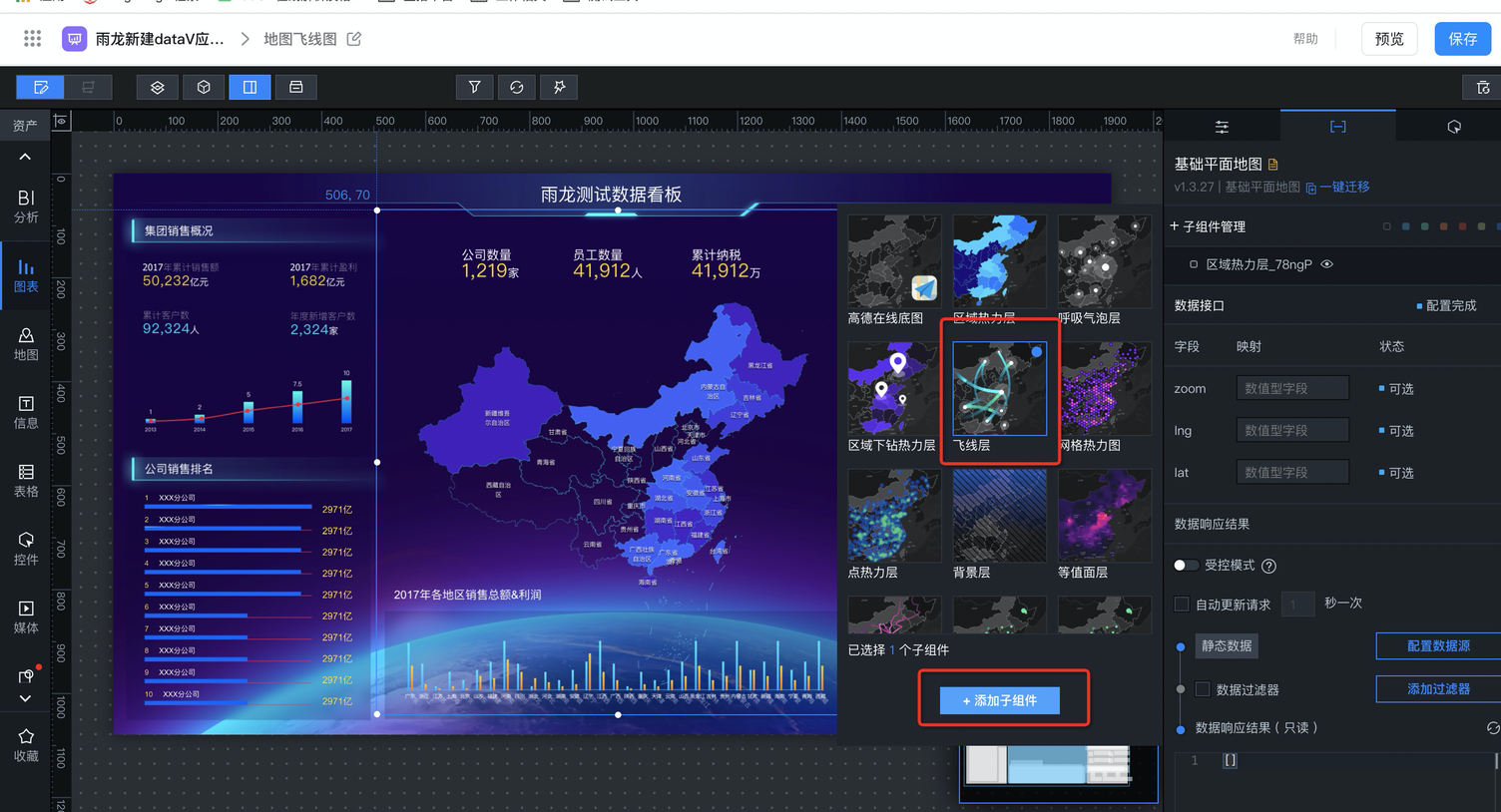Edit the 地图飞线图 screen name
This screenshot has width=1501, height=812.
pyautogui.click(x=354, y=39)
